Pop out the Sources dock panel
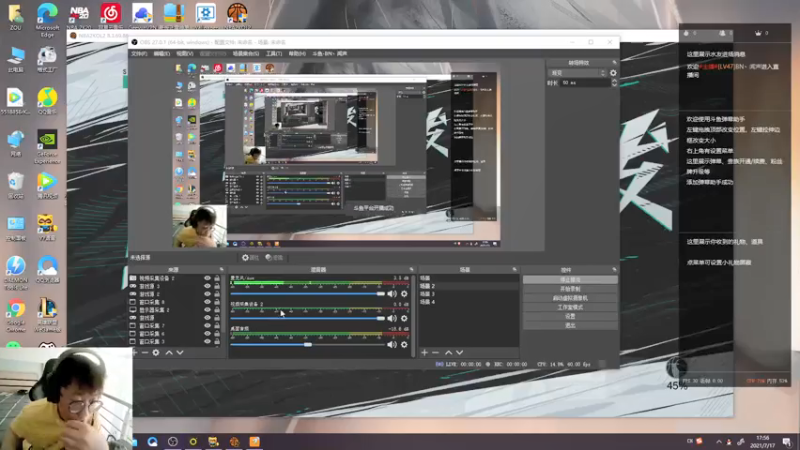This screenshot has height=450, width=800. [x=221, y=269]
